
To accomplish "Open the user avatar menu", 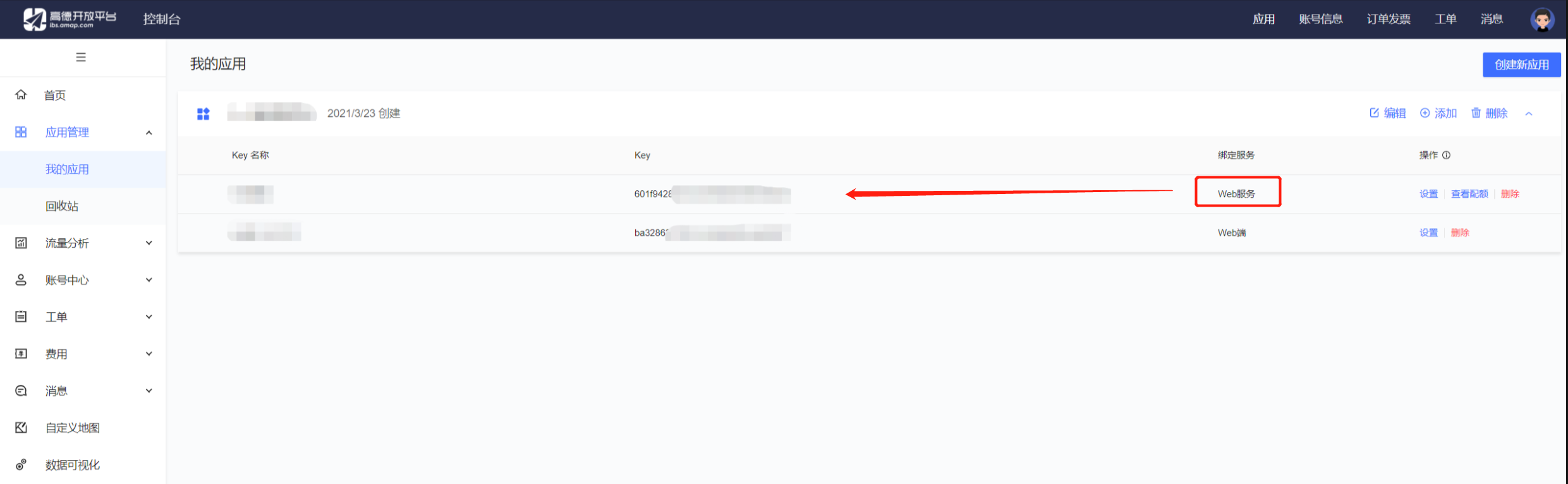I will [x=1542, y=20].
